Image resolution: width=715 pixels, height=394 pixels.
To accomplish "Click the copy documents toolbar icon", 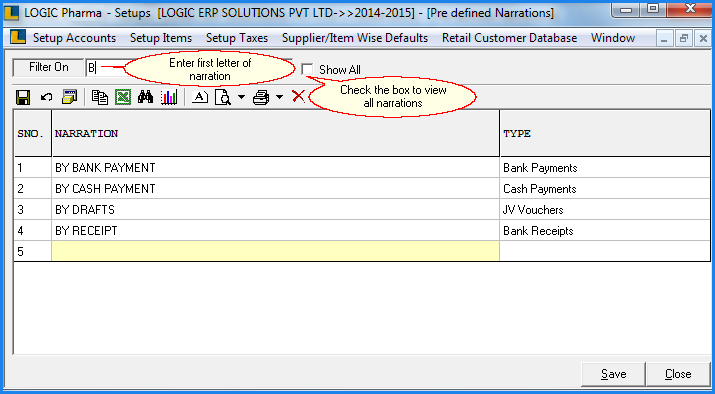I will pyautogui.click(x=100, y=97).
